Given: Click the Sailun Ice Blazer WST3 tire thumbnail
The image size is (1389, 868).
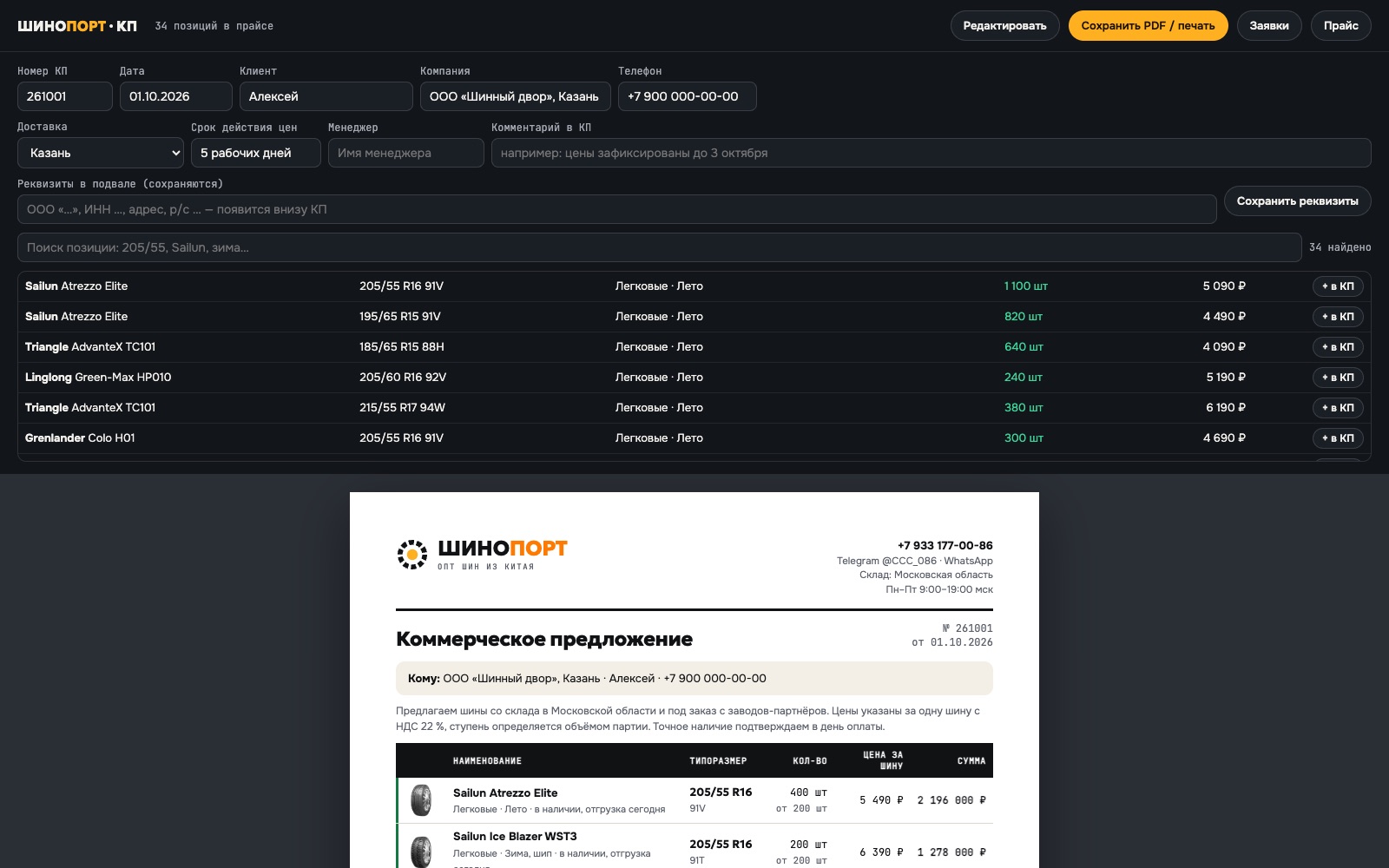Looking at the screenshot, I should pyautogui.click(x=421, y=851).
